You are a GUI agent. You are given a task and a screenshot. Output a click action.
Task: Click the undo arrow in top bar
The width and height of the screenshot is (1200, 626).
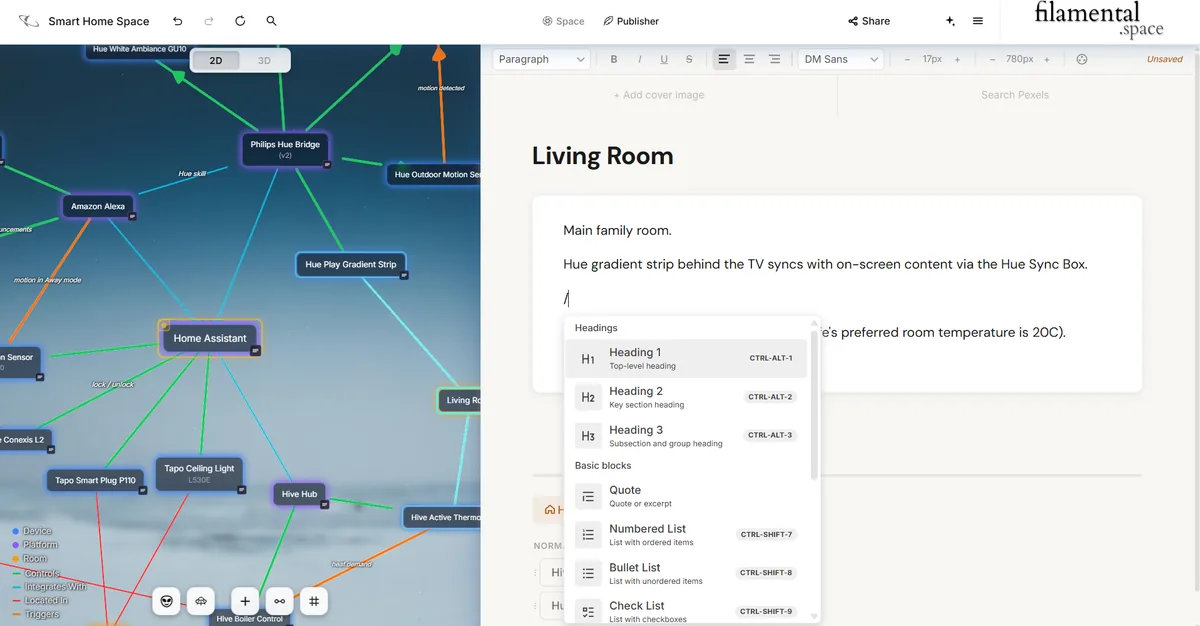(x=178, y=21)
